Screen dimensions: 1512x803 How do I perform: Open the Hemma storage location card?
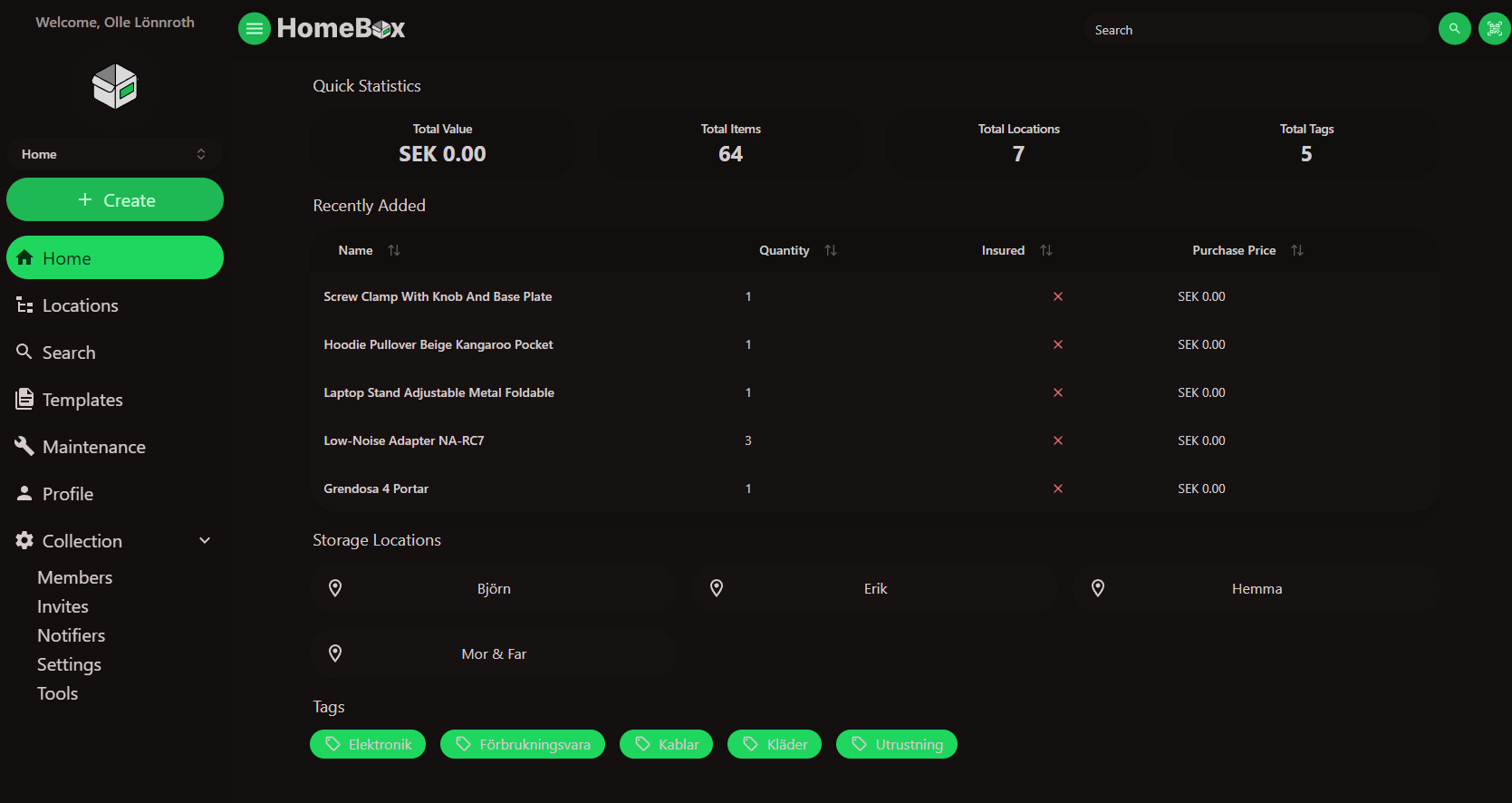pos(1256,588)
